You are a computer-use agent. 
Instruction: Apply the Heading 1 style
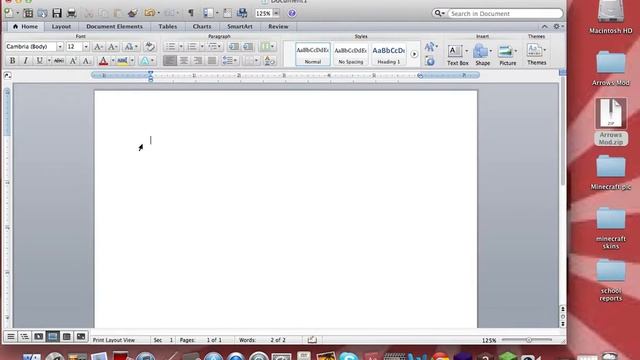click(x=389, y=54)
